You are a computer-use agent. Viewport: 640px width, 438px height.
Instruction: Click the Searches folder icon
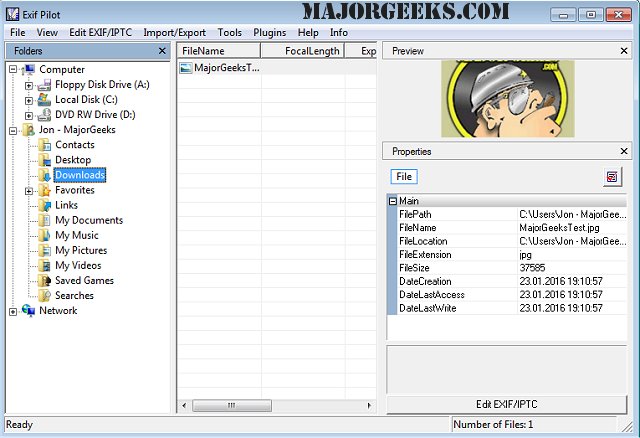pyautogui.click(x=45, y=296)
